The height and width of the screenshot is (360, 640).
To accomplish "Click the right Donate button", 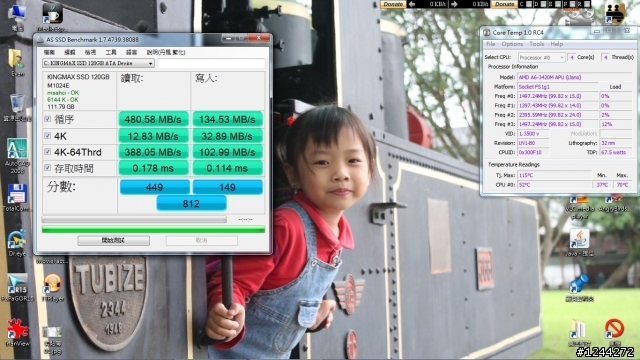I will pos(504,4).
